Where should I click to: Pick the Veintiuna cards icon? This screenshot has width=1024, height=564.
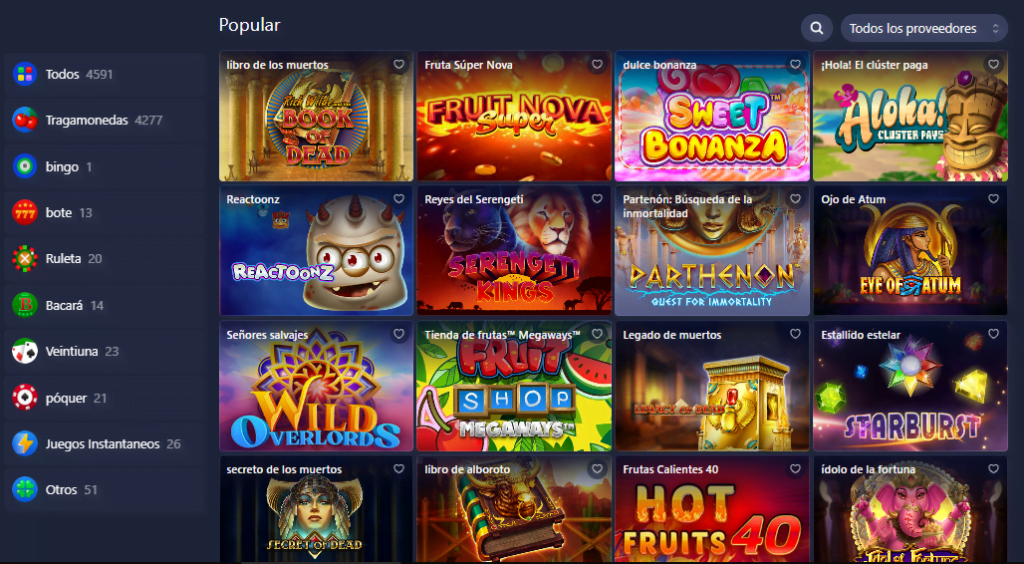tap(25, 351)
